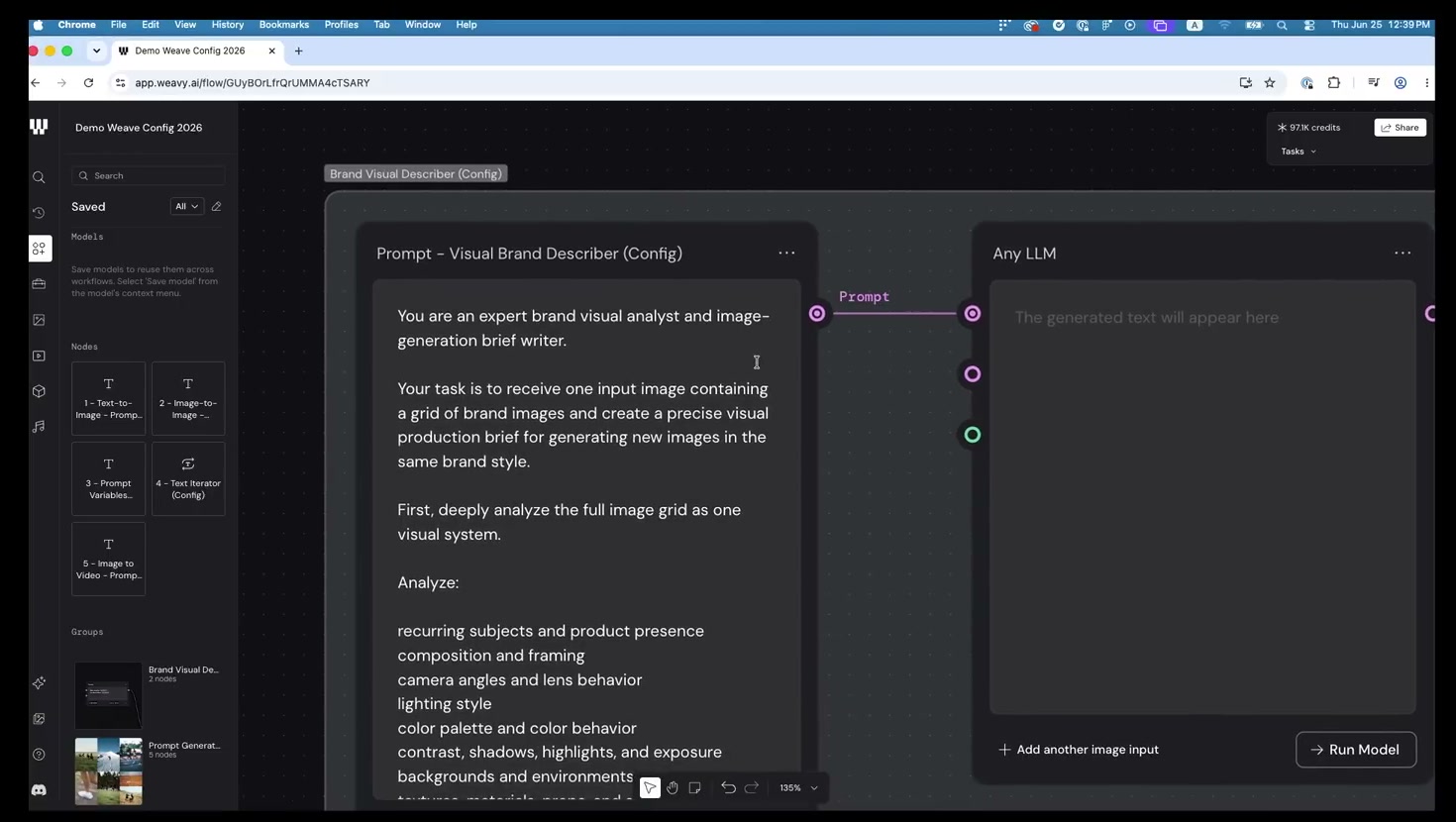This screenshot has height=822, width=1456.
Task: Click Add another image input
Action: tap(1079, 750)
